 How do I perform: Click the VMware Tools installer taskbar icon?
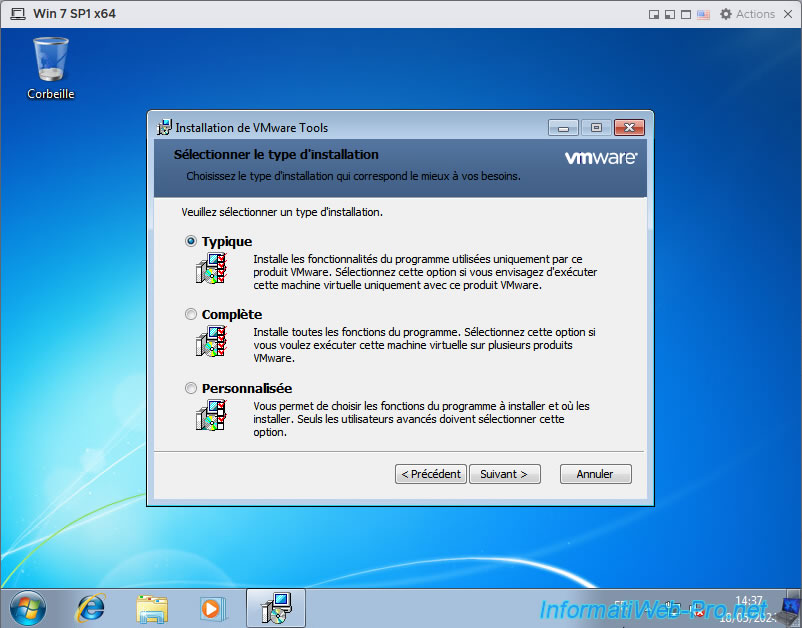point(275,607)
